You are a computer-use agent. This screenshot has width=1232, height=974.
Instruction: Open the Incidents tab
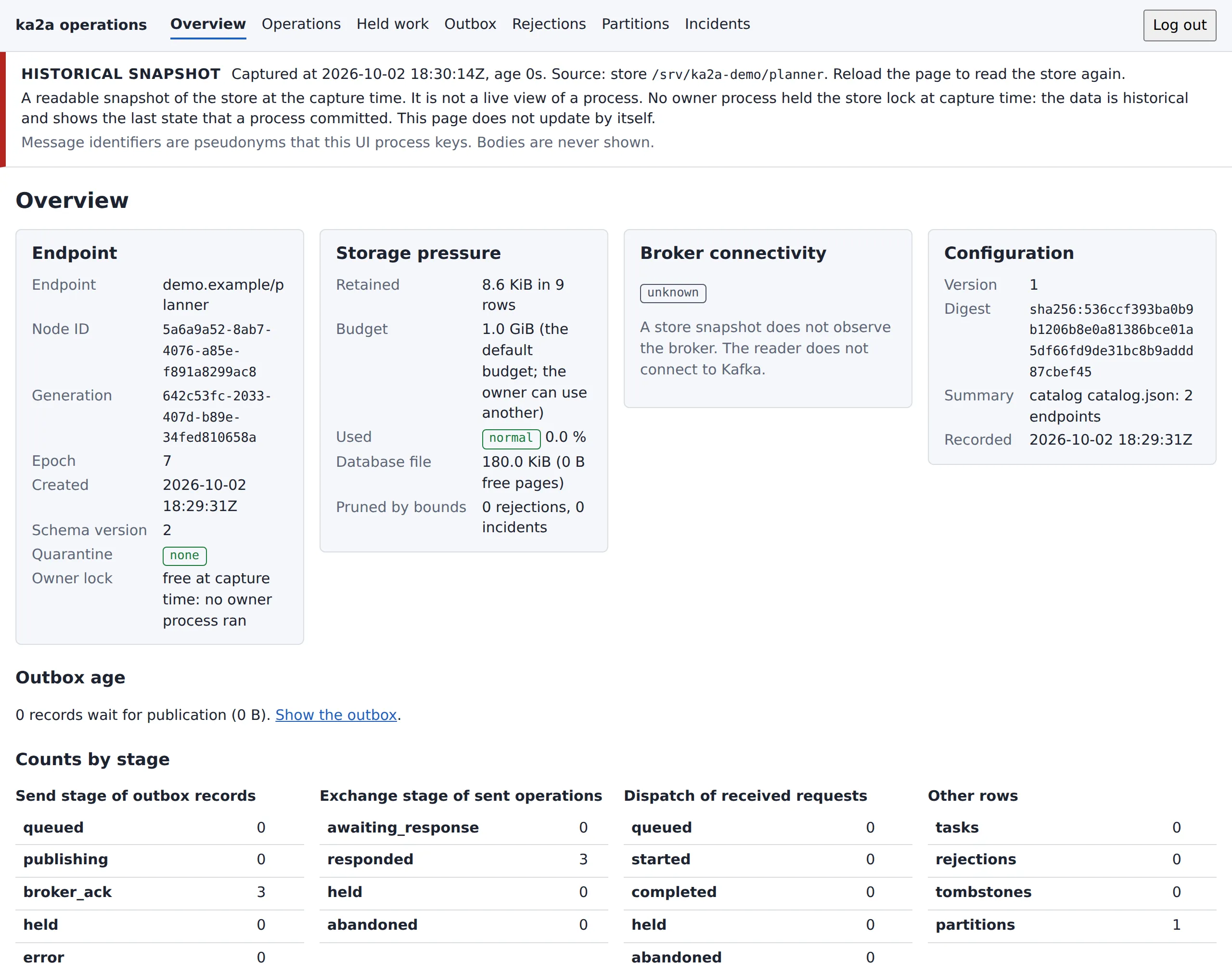(x=717, y=24)
